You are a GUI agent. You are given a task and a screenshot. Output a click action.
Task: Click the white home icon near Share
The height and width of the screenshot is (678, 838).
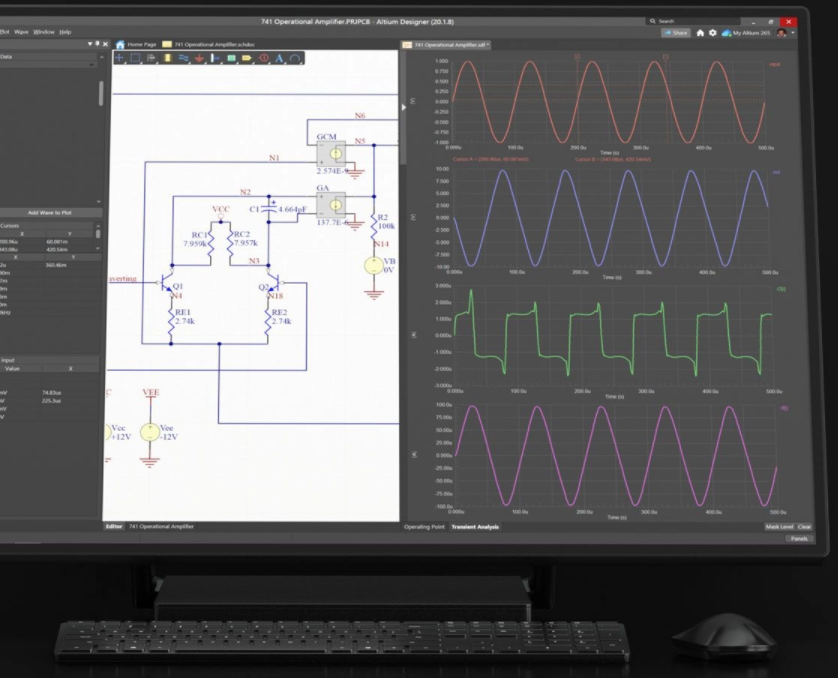(x=700, y=33)
